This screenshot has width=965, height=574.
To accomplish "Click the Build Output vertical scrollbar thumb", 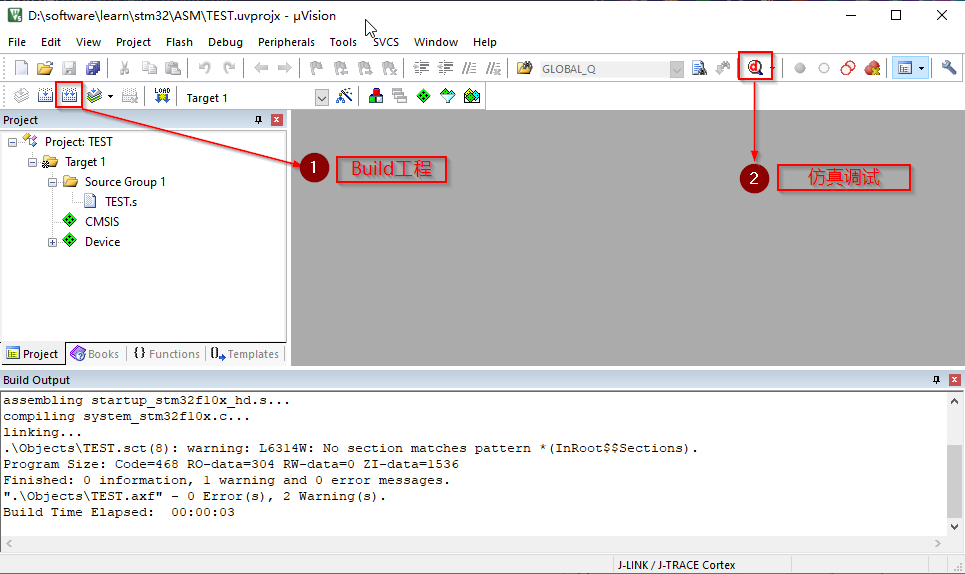I will tap(954, 481).
